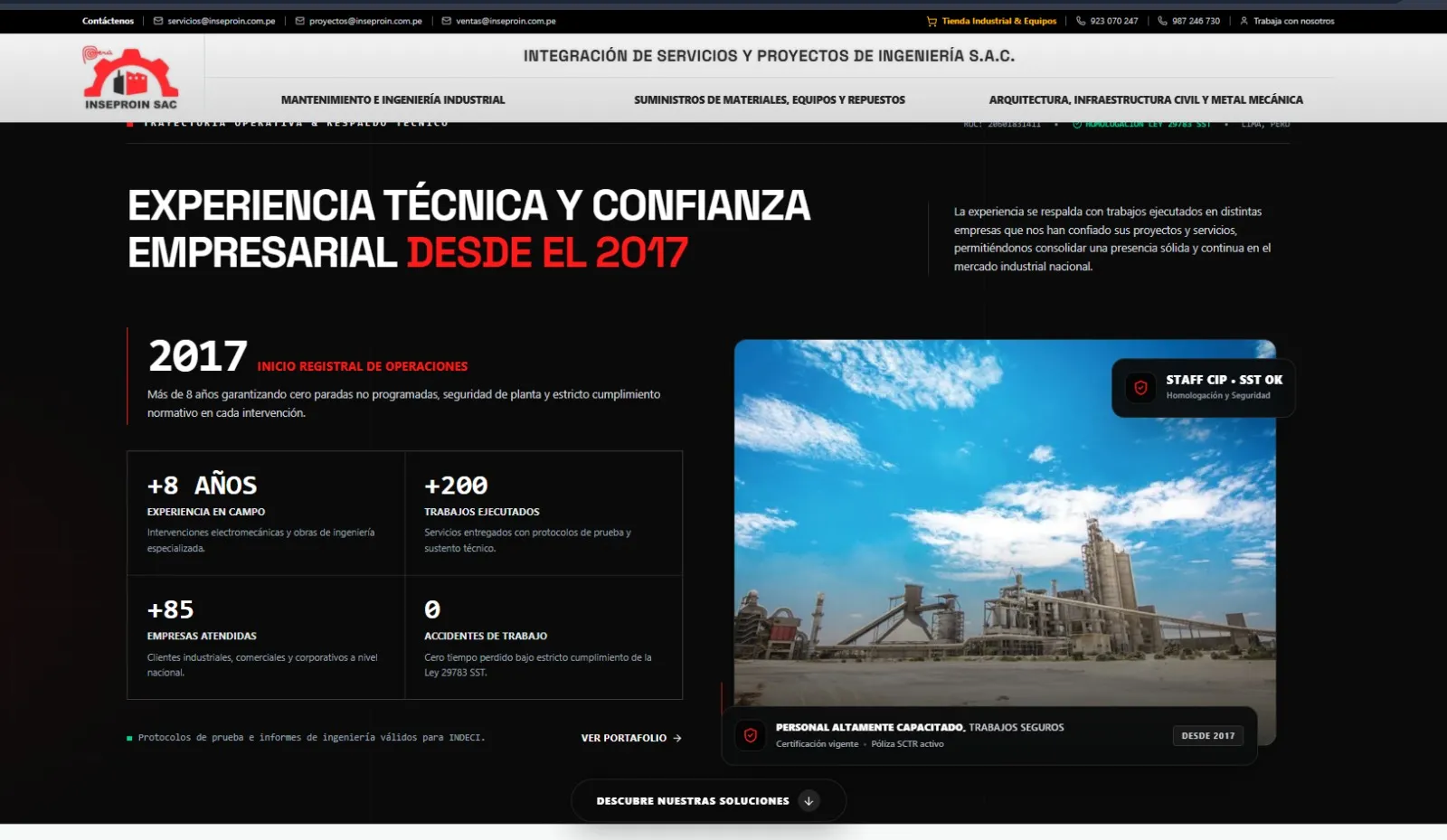Click the +200 trabajos ejecutados card
This screenshot has height=840, width=1447.
pyautogui.click(x=544, y=513)
